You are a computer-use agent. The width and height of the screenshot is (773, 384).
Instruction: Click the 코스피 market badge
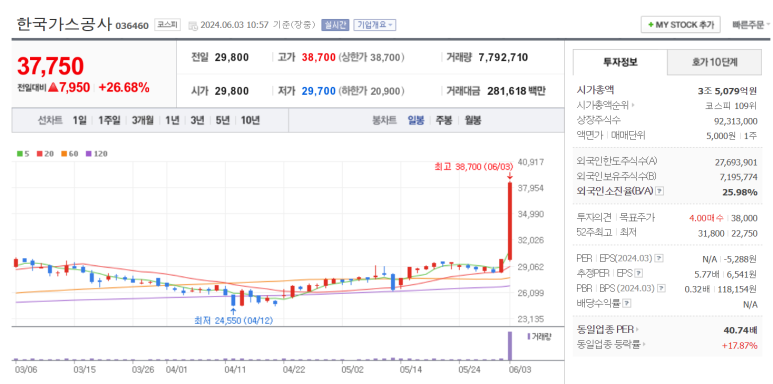[168, 24]
